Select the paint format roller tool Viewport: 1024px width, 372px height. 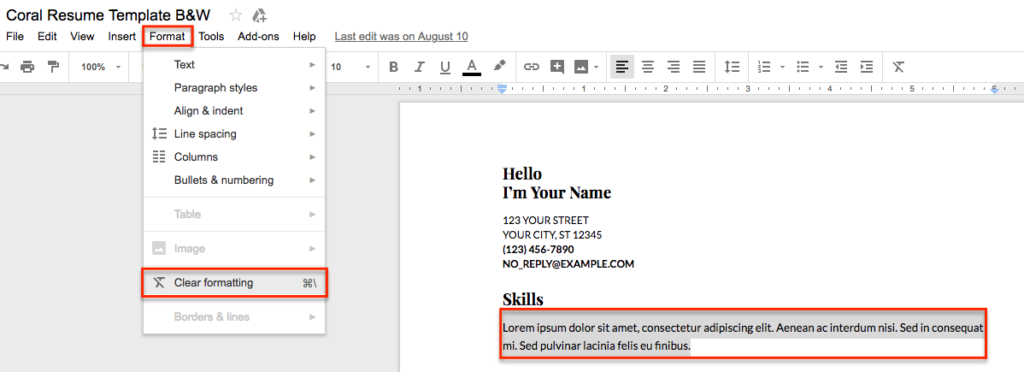point(54,67)
